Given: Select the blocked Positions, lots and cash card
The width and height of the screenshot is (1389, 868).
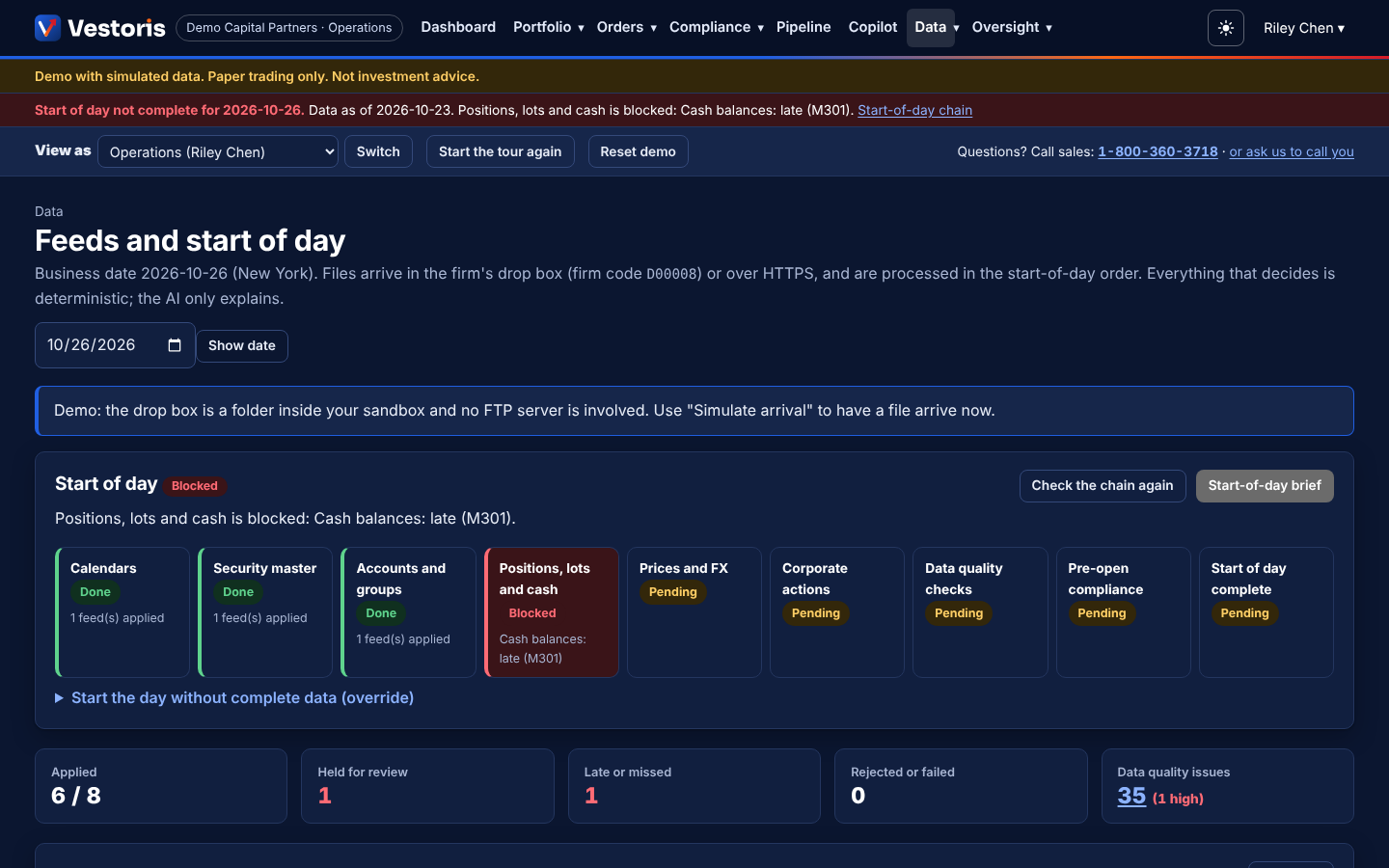Looking at the screenshot, I should tap(552, 612).
